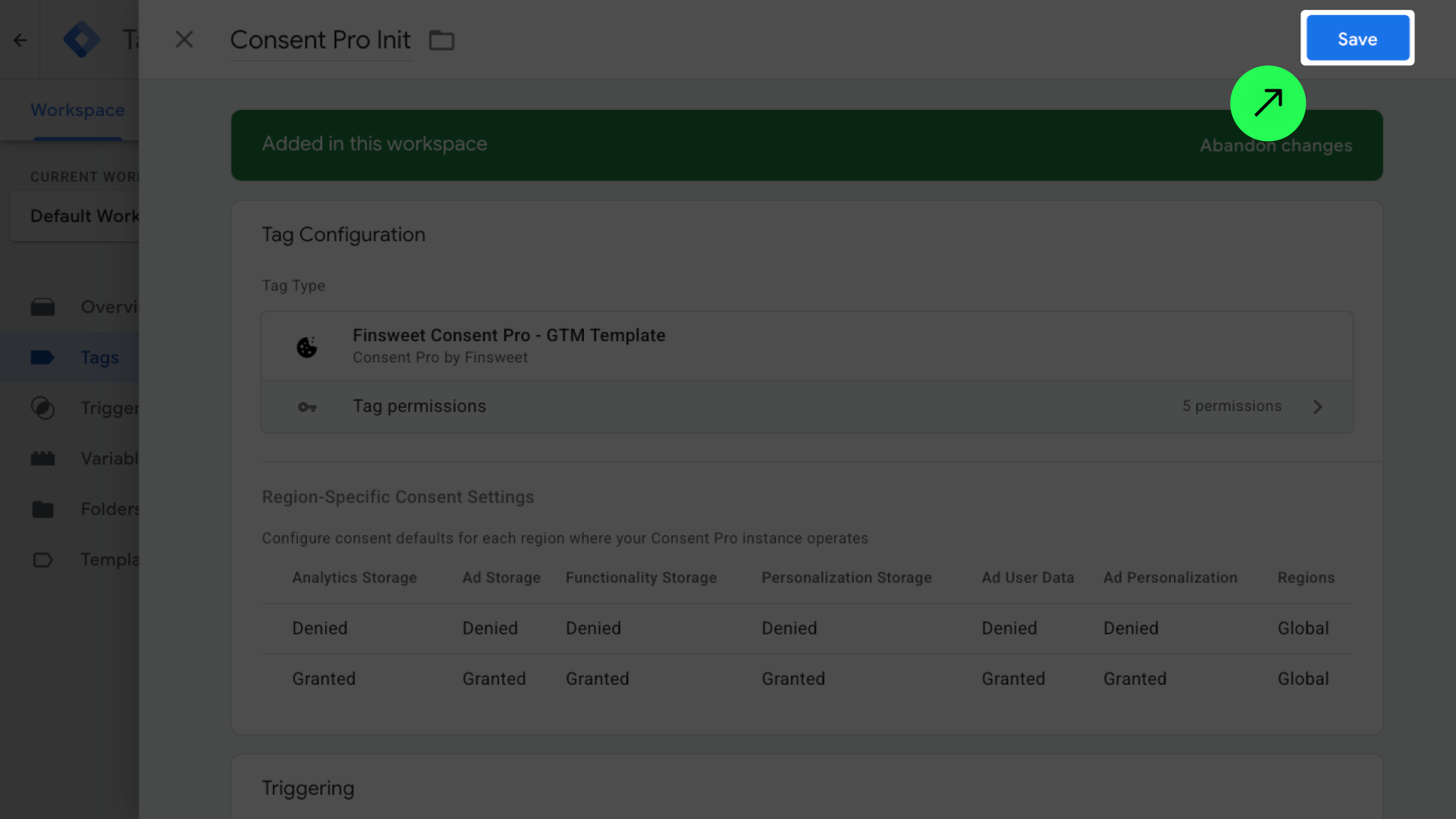Click the key icon for Tag permissions
Image resolution: width=1456 pixels, height=819 pixels.
pyautogui.click(x=306, y=407)
